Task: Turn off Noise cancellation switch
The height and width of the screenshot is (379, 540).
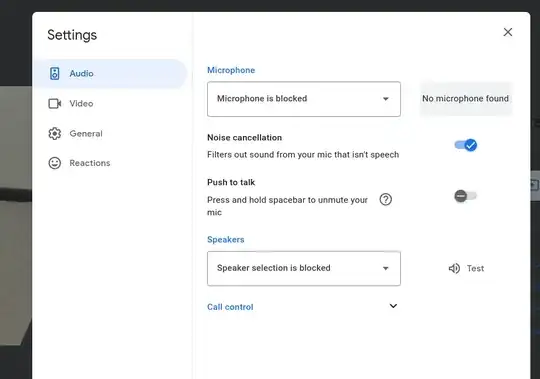Action: click(466, 145)
